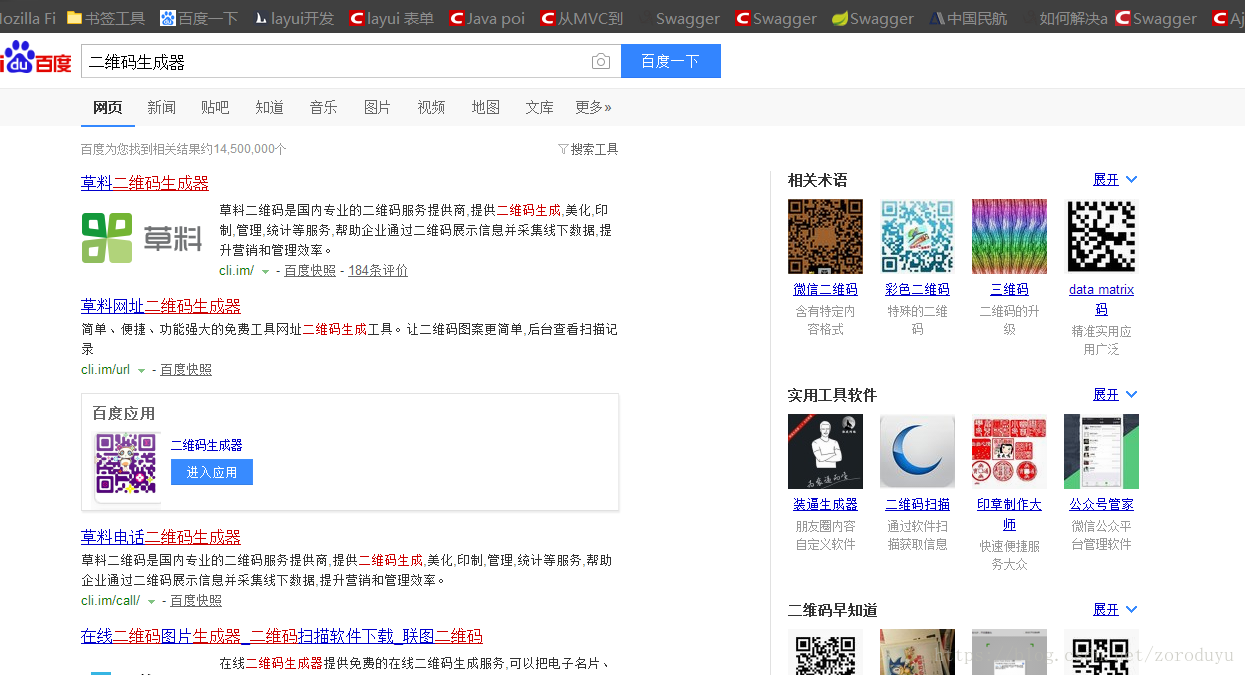The image size is (1245, 675).
Task: Switch to the 视频 tab
Action: 431,107
